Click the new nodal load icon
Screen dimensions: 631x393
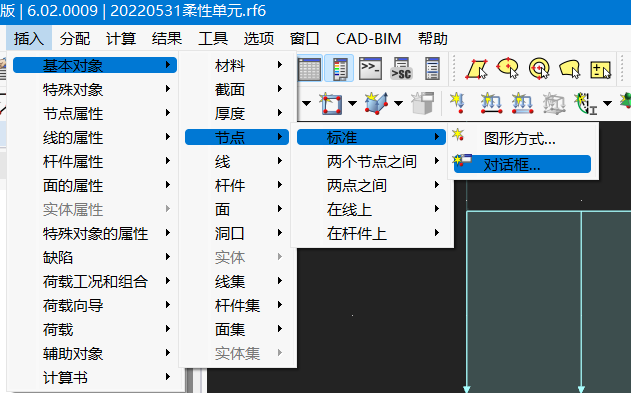pyautogui.click(x=458, y=103)
